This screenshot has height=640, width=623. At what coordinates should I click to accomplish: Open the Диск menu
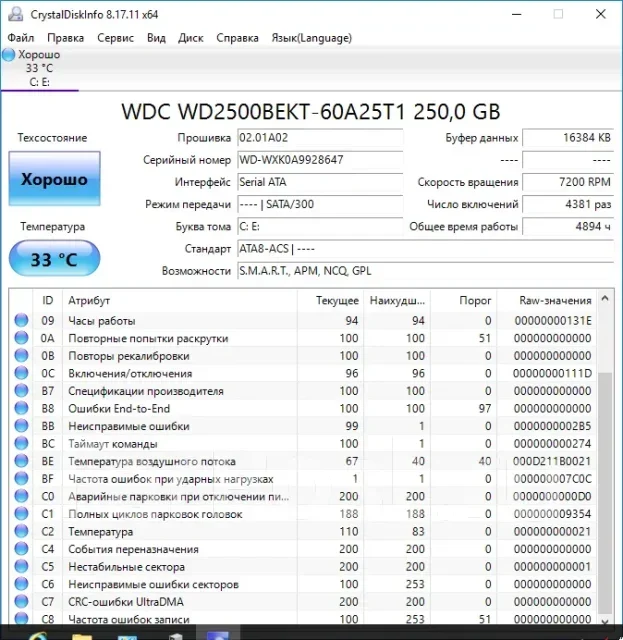(191, 38)
